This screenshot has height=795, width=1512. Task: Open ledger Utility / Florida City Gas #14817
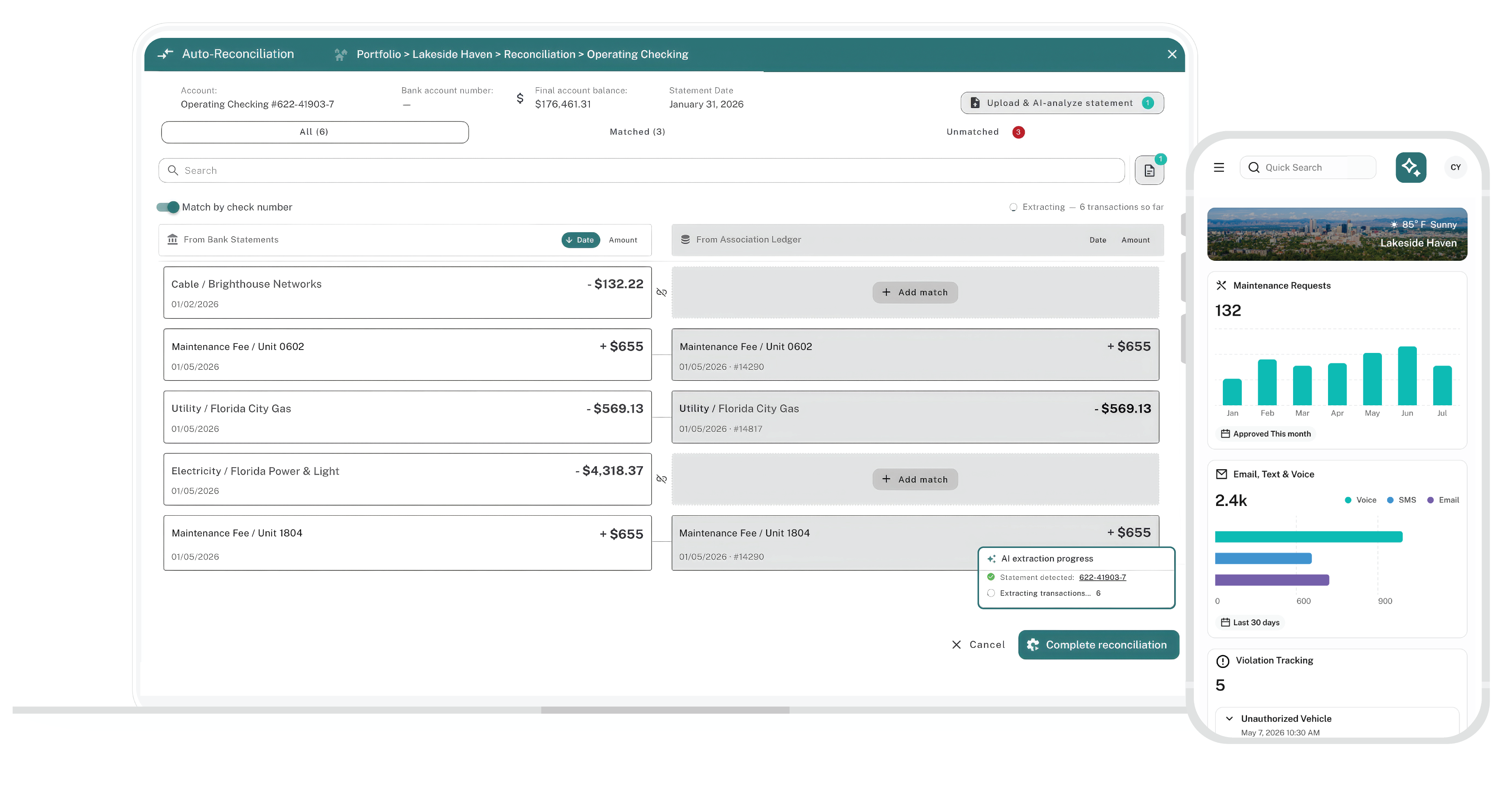click(x=915, y=417)
